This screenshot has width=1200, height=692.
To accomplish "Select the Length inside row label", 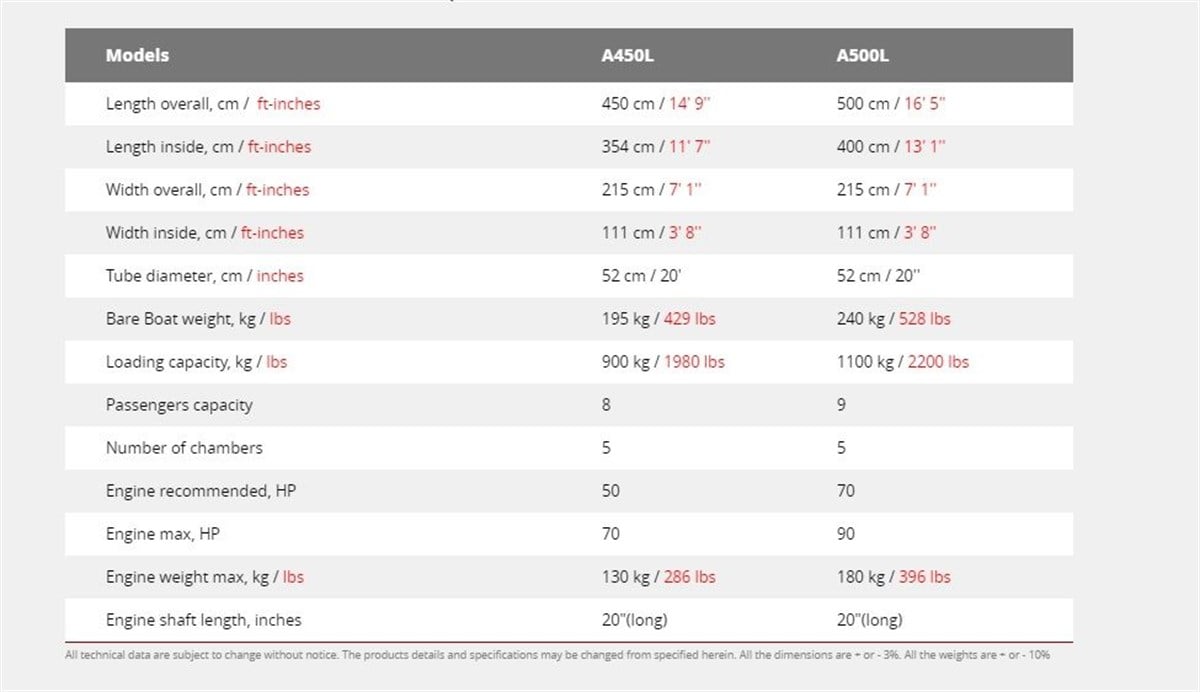I will tap(208, 147).
